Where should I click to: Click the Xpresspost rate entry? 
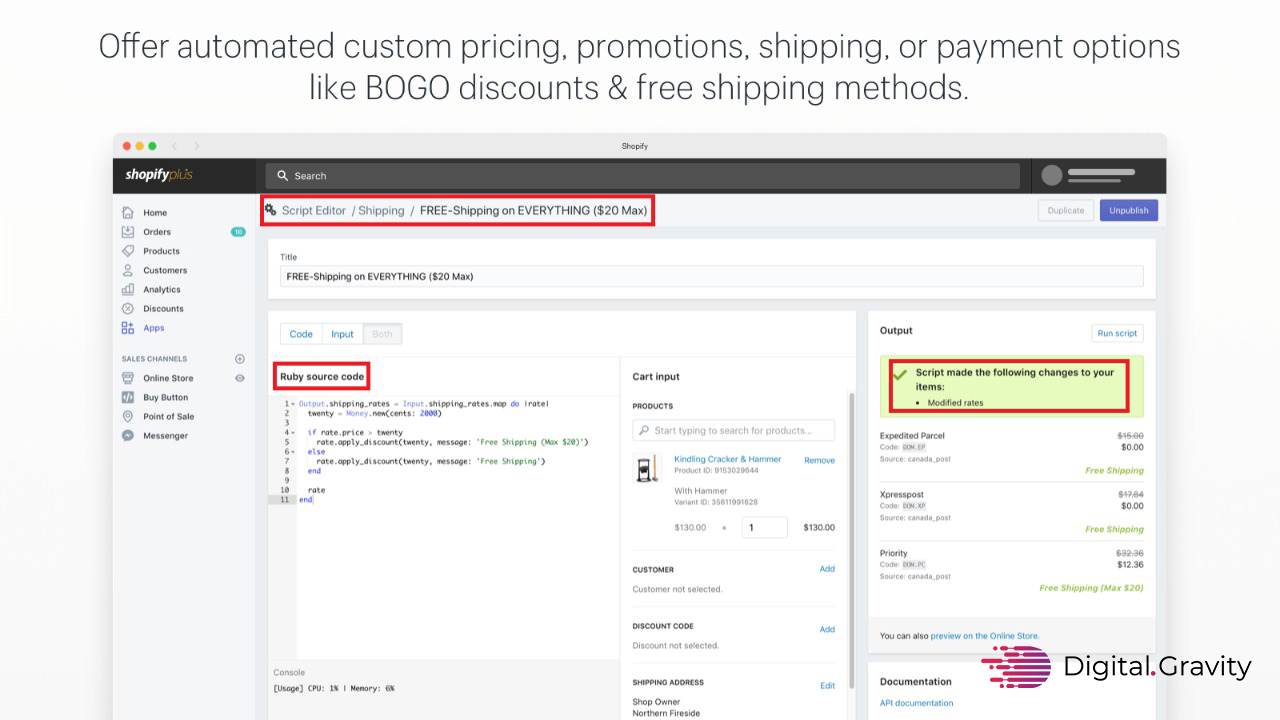1011,512
